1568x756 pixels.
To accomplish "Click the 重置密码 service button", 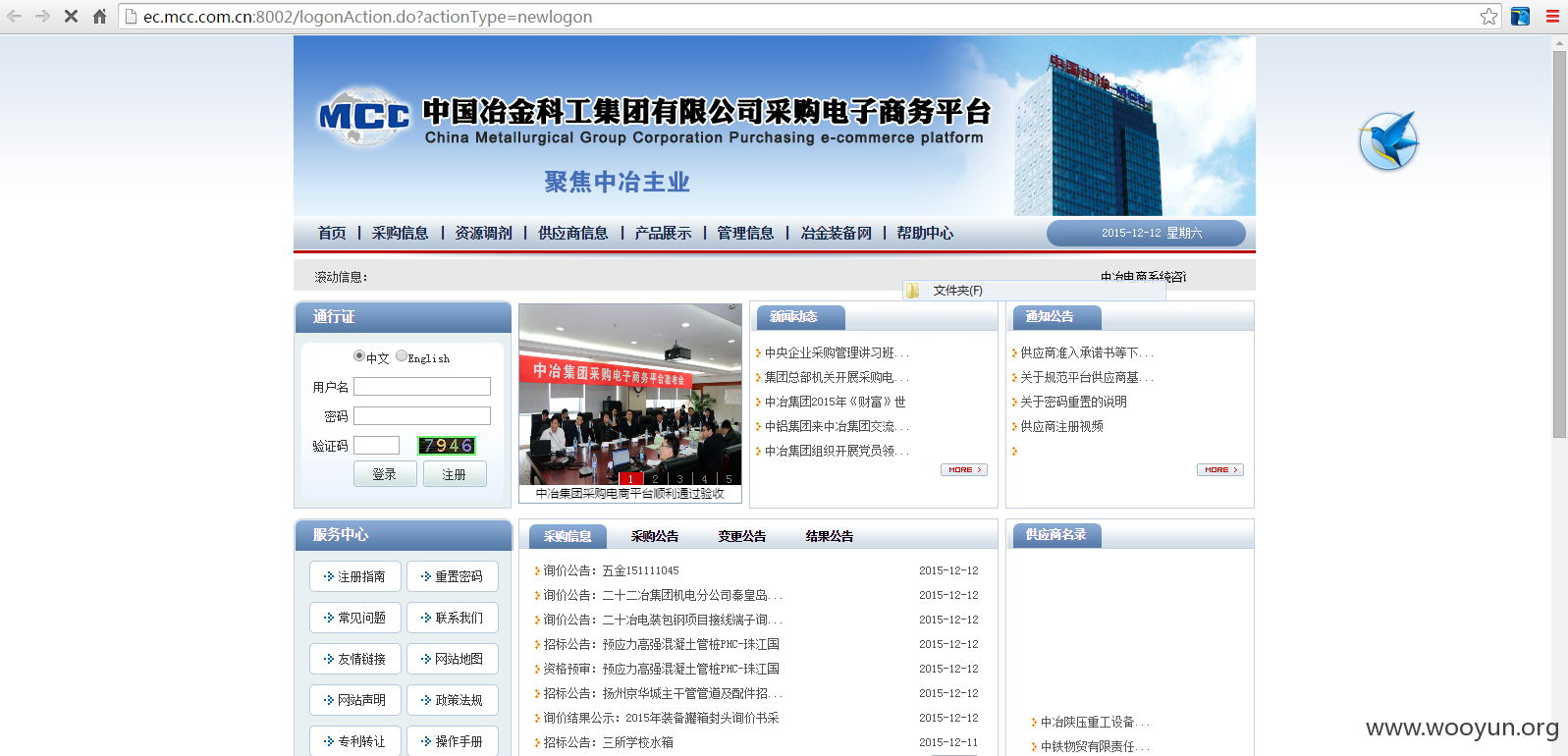I will pos(452,576).
